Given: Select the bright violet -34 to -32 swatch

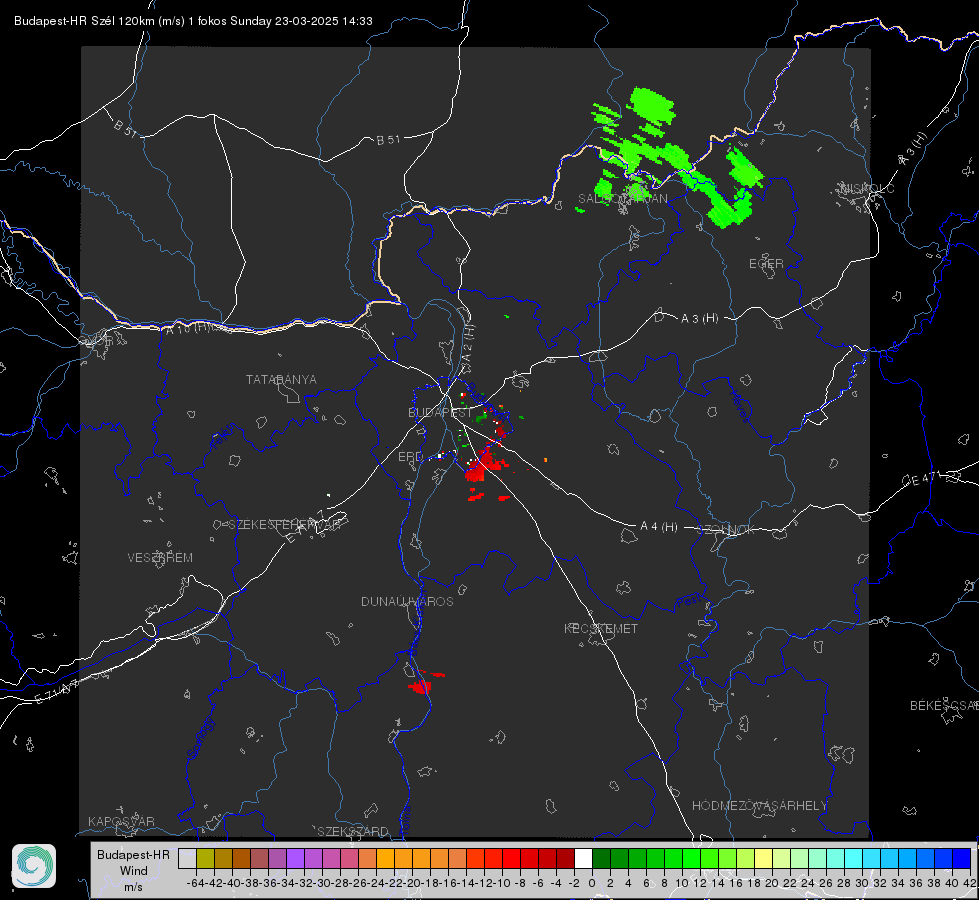Looking at the screenshot, I should (x=295, y=858).
